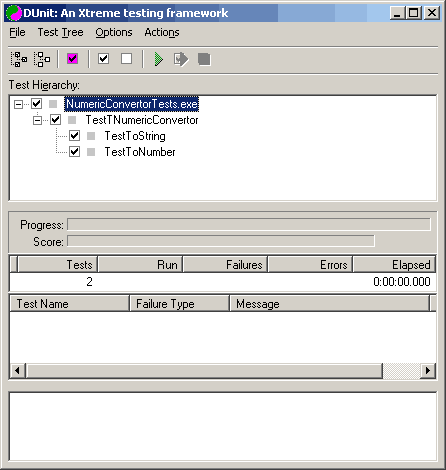The width and height of the screenshot is (446, 470).
Task: Click the checked box select current toolbar icon
Action: 104,59
